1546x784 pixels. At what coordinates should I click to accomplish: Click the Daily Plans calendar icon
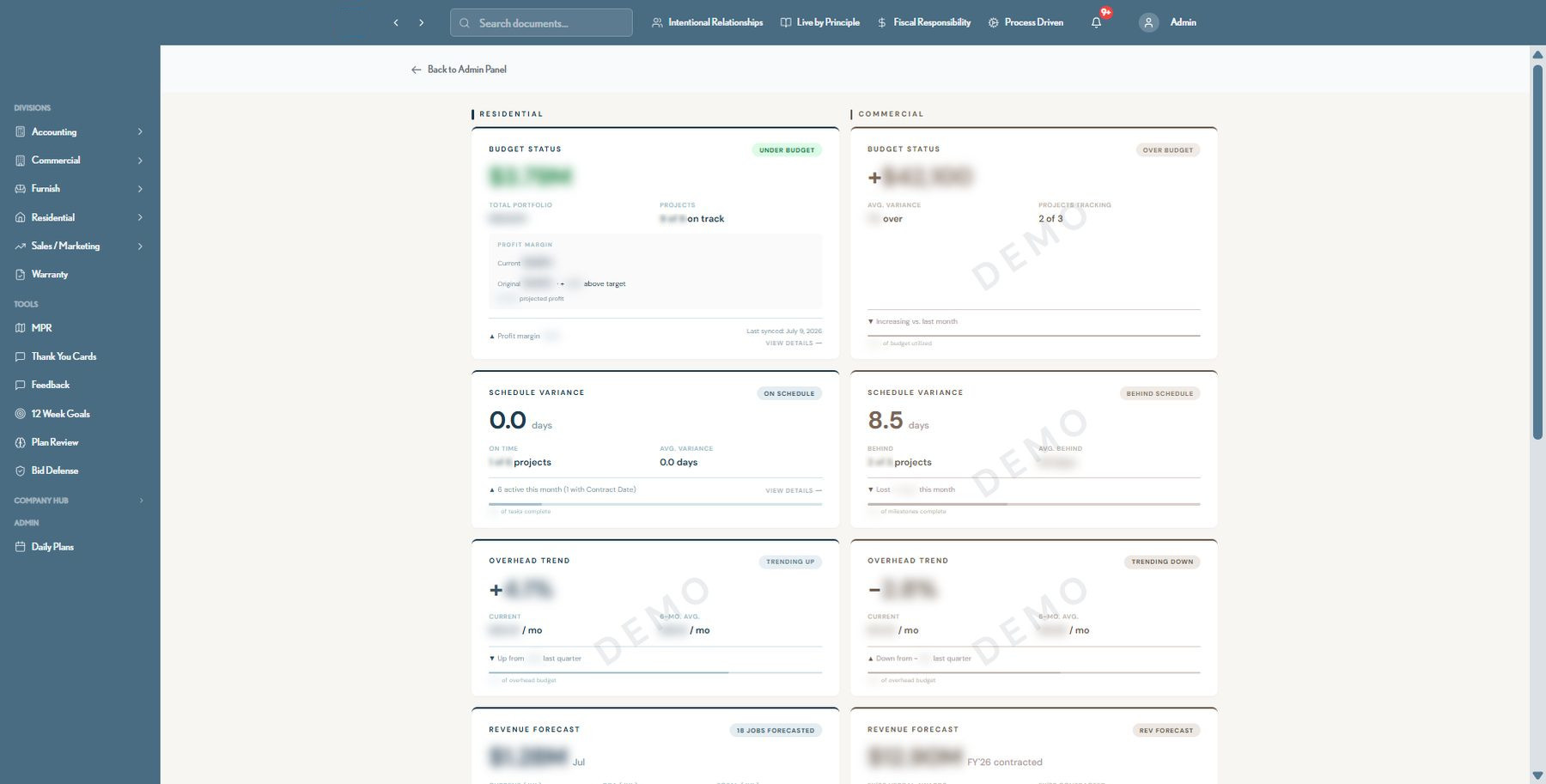click(x=21, y=547)
